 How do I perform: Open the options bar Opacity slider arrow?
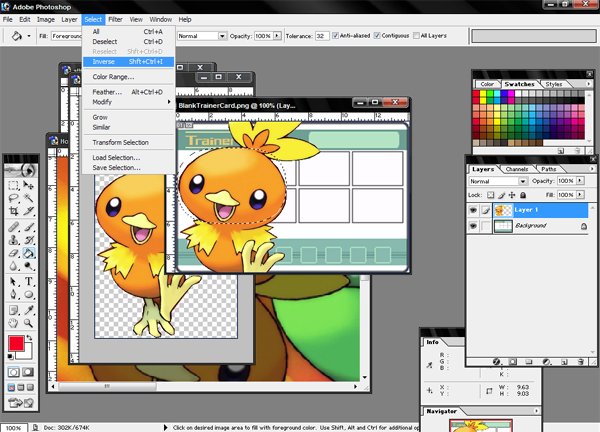pos(277,36)
